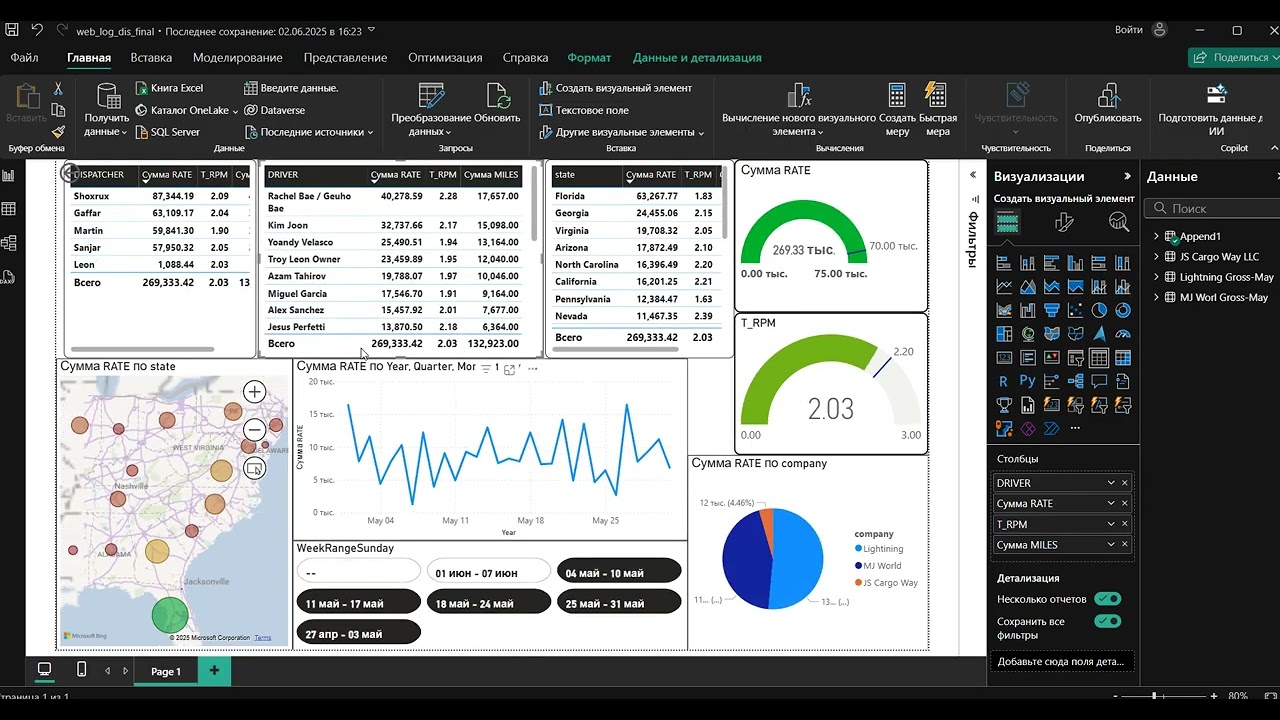Screen dimensions: 1280x720
Task: Remove Сумма MILES field with X
Action: [x=1124, y=545]
